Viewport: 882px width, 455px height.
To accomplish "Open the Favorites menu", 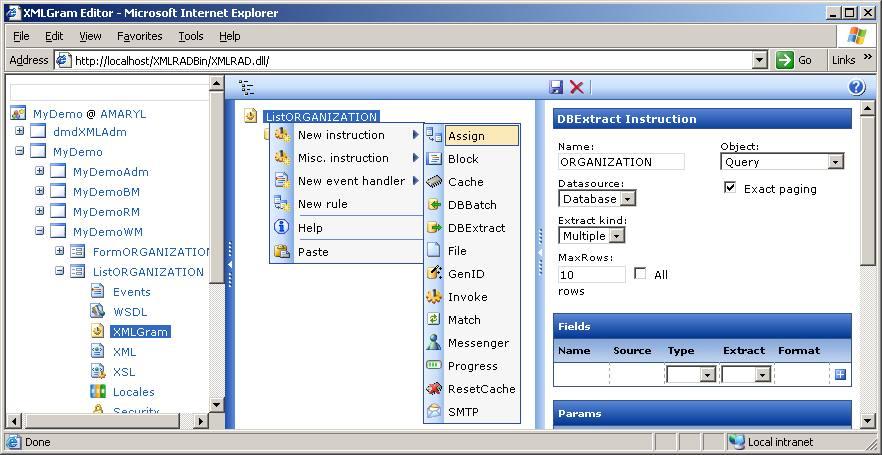I will (139, 36).
